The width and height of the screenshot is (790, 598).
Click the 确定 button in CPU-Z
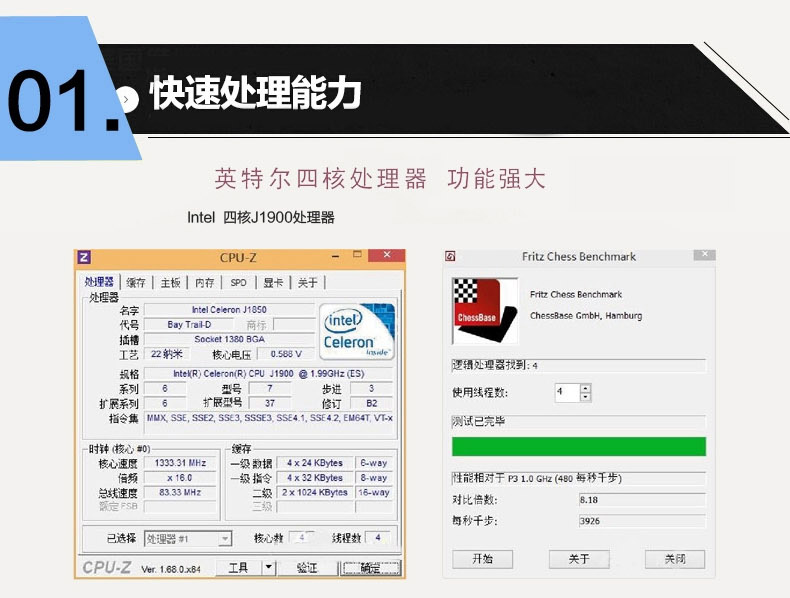pos(370,568)
